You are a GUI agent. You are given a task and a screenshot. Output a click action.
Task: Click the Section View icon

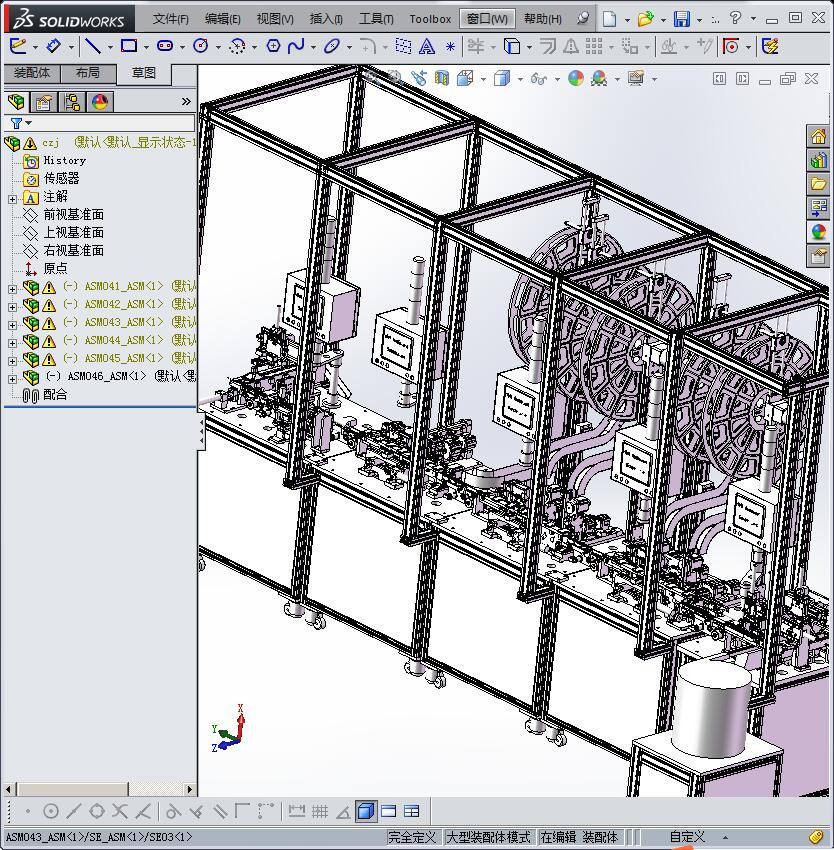442,79
